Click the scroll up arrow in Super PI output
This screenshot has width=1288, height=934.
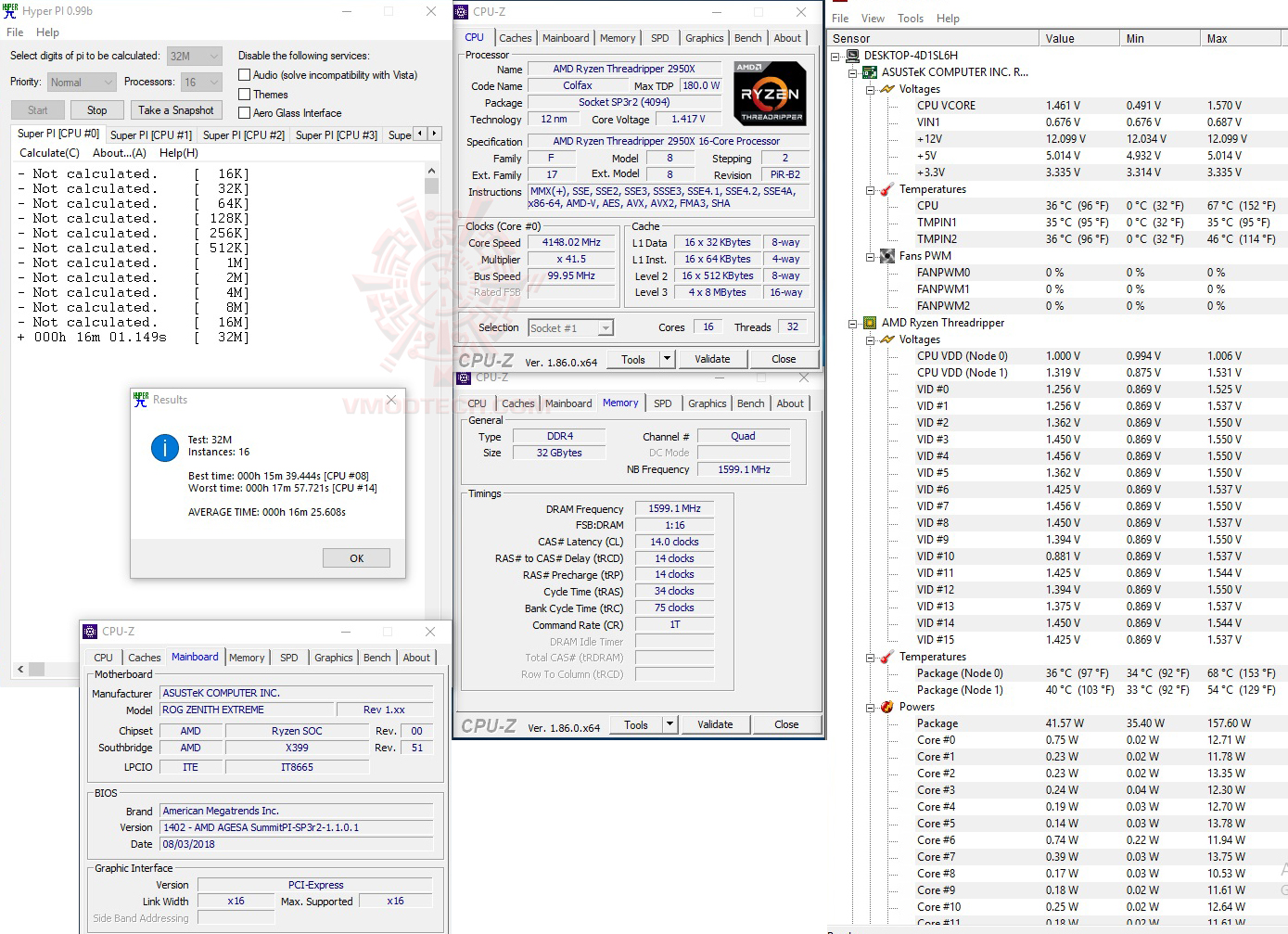pos(431,172)
